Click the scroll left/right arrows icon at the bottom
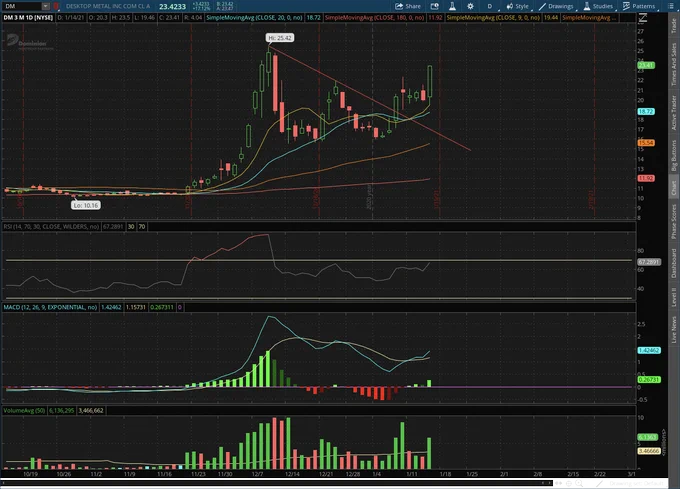This screenshot has width=680, height=489. (x=559, y=483)
